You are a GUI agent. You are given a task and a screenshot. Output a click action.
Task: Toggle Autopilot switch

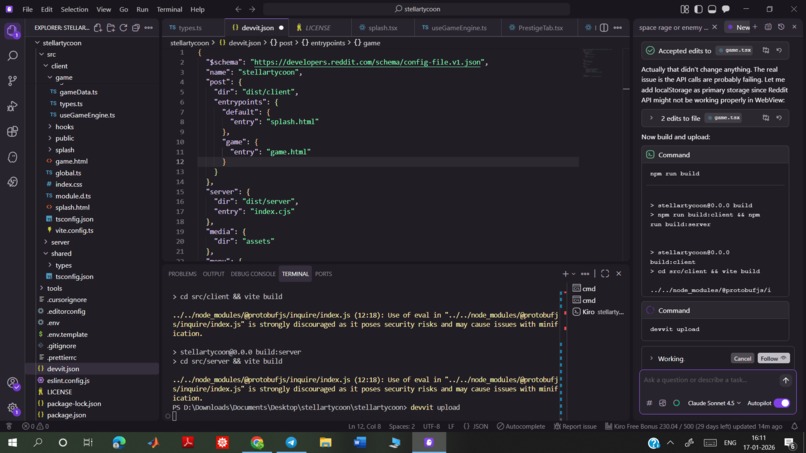pos(782,403)
